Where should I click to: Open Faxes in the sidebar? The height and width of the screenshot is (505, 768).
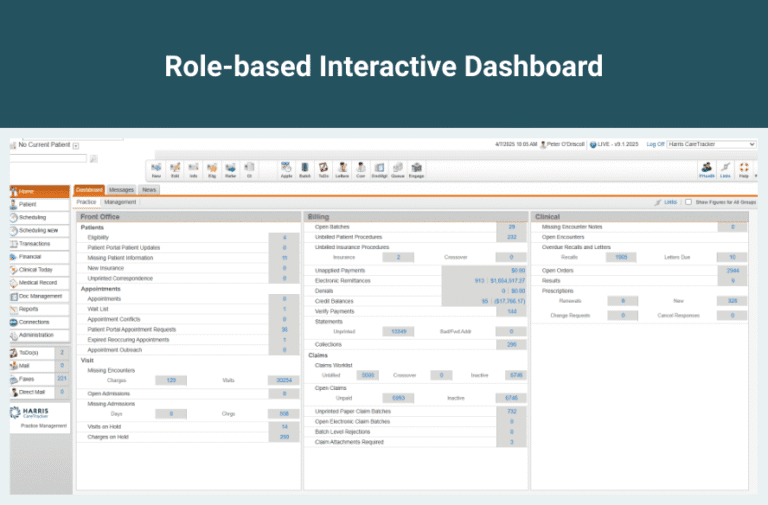point(32,379)
